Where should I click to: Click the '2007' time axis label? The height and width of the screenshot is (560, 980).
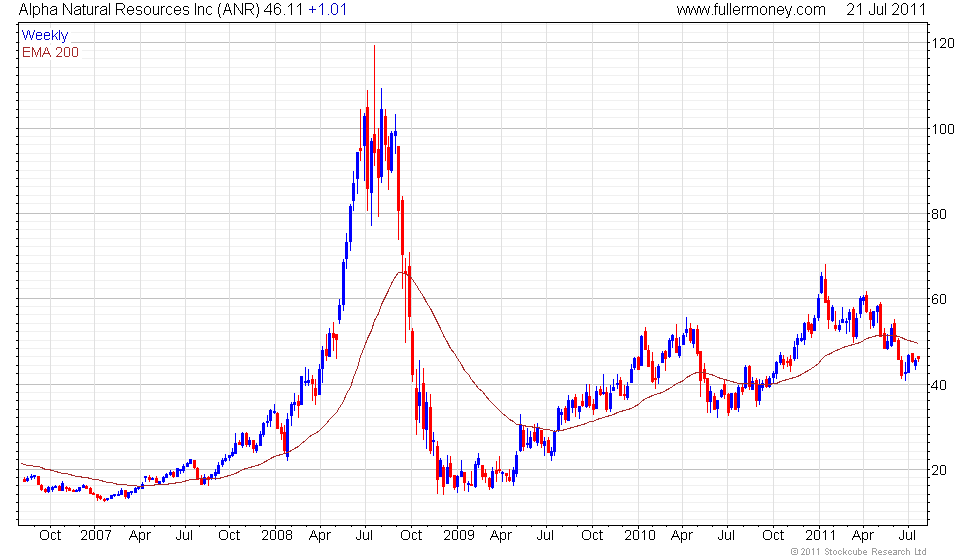pyautogui.click(x=96, y=536)
